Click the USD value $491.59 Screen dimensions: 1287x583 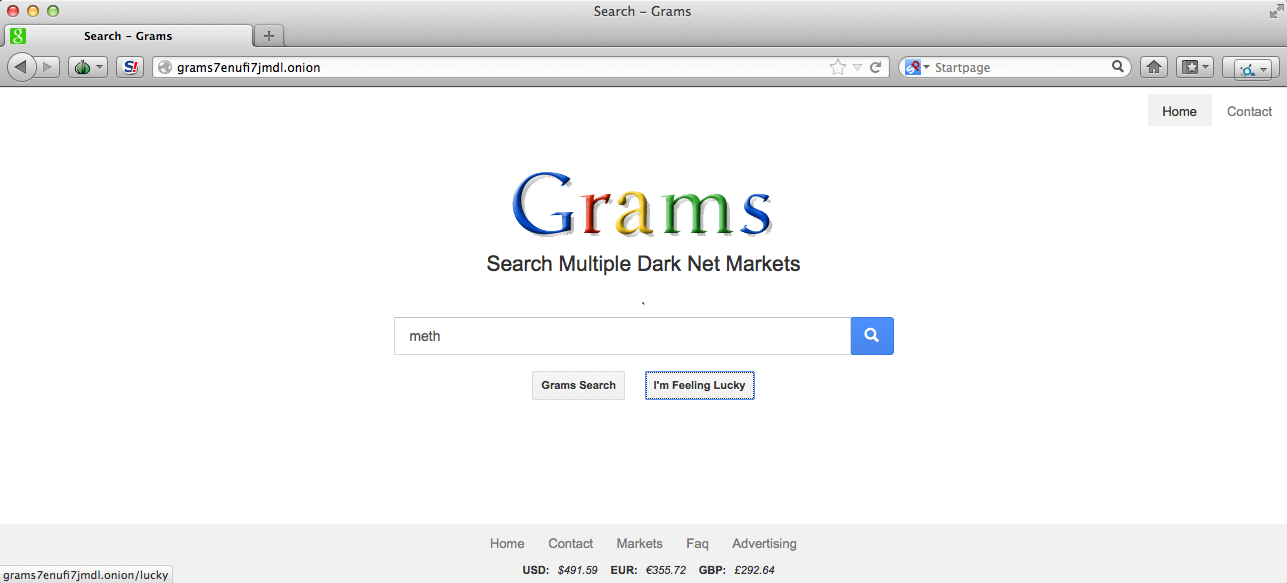[577, 570]
